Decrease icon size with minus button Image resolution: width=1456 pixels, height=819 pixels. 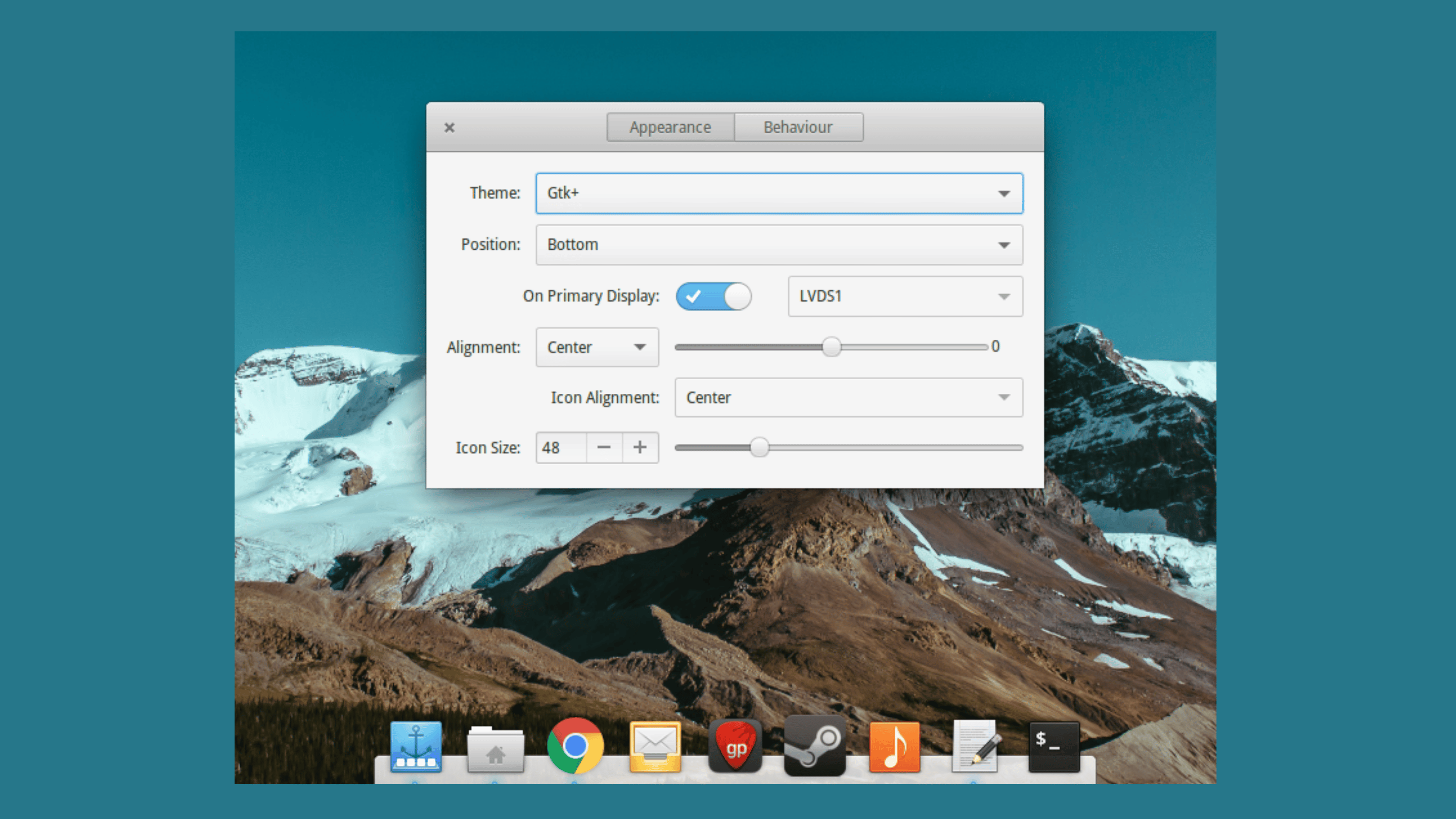[604, 447]
